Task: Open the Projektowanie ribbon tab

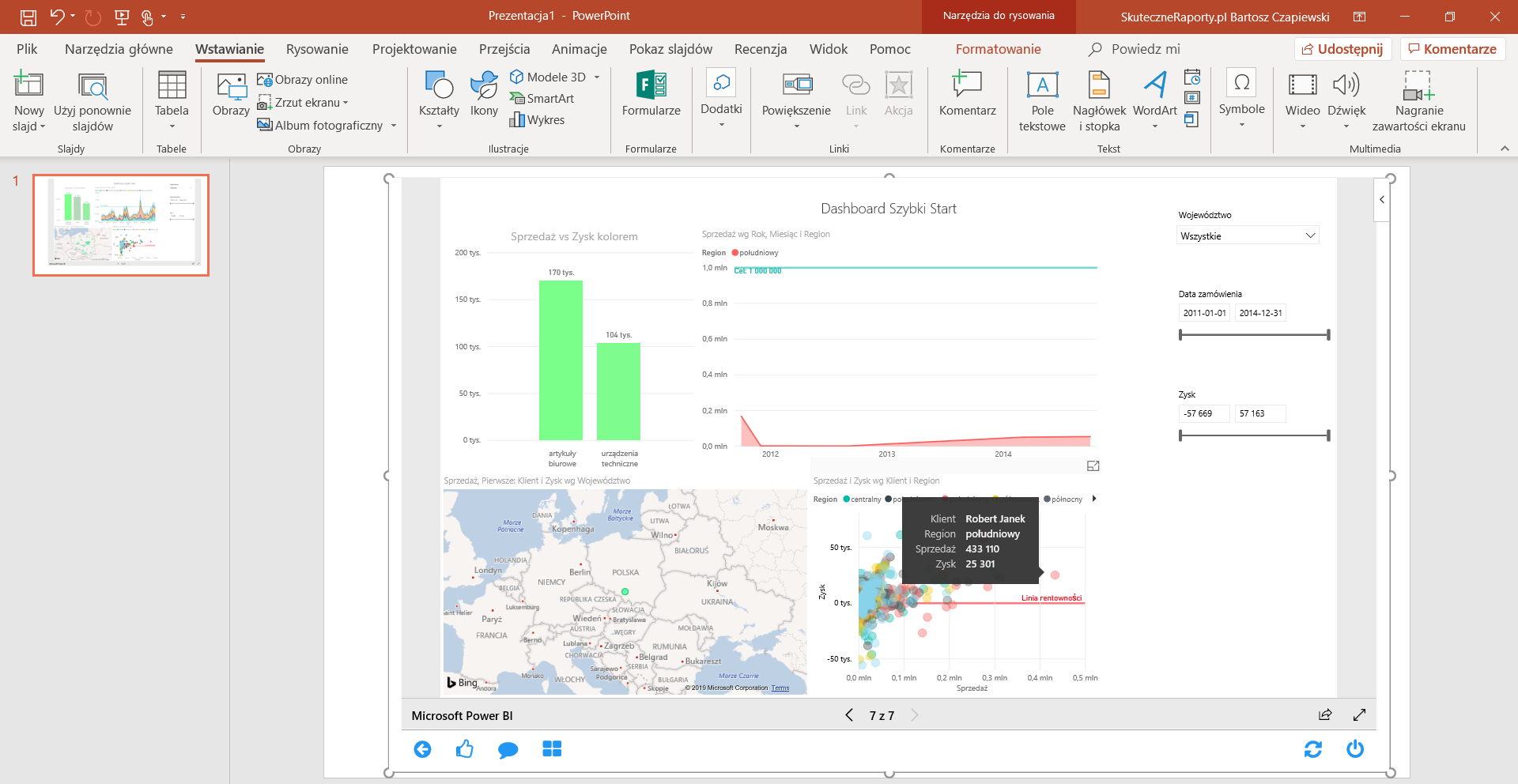Action: (x=414, y=49)
